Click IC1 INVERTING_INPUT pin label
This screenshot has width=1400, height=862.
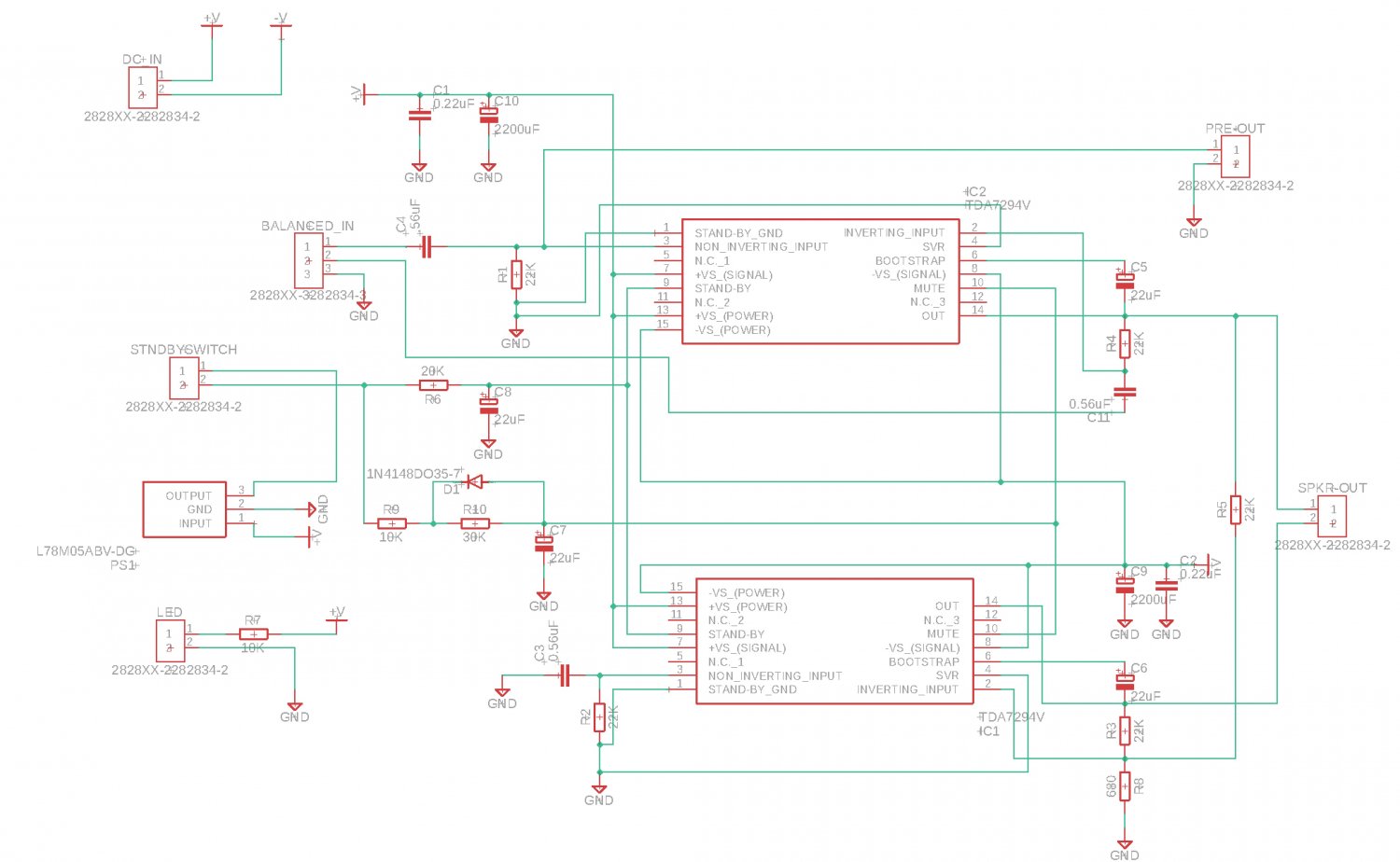908,689
